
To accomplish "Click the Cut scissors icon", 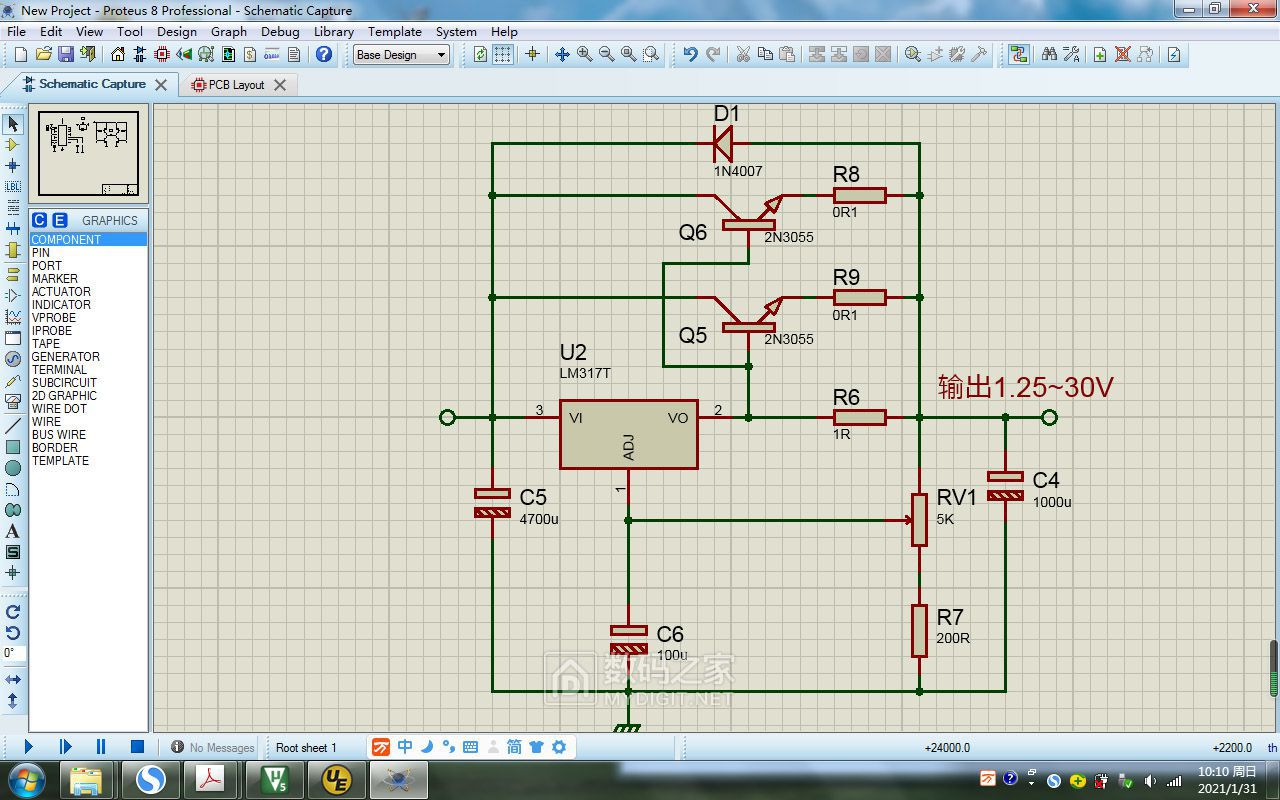I will [743, 55].
